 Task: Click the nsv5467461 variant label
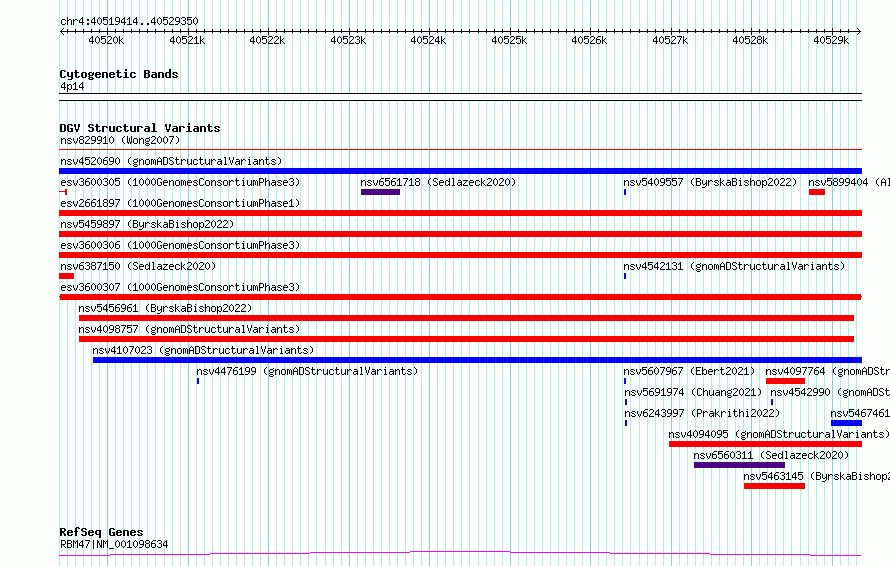(859, 413)
